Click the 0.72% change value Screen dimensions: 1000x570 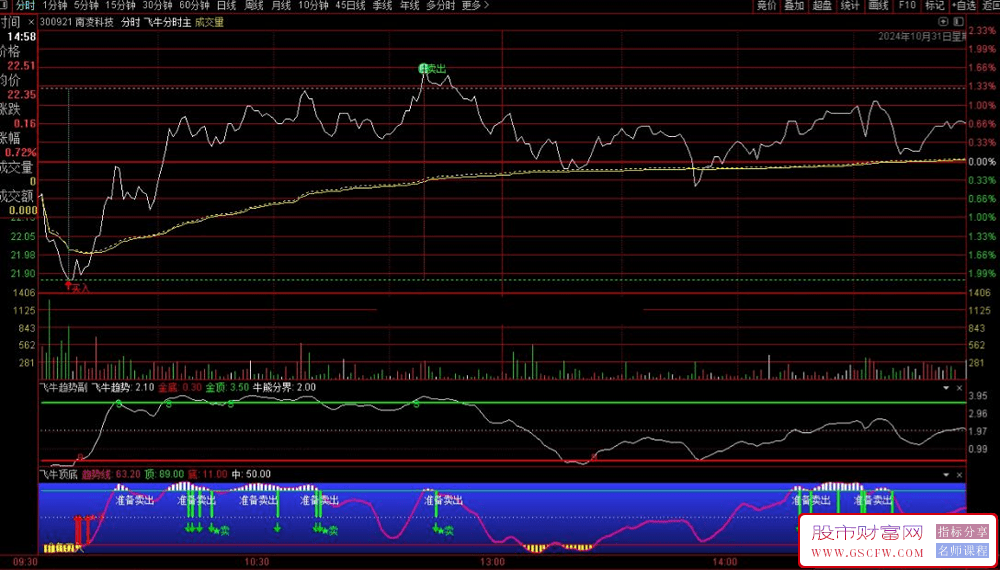[20, 152]
